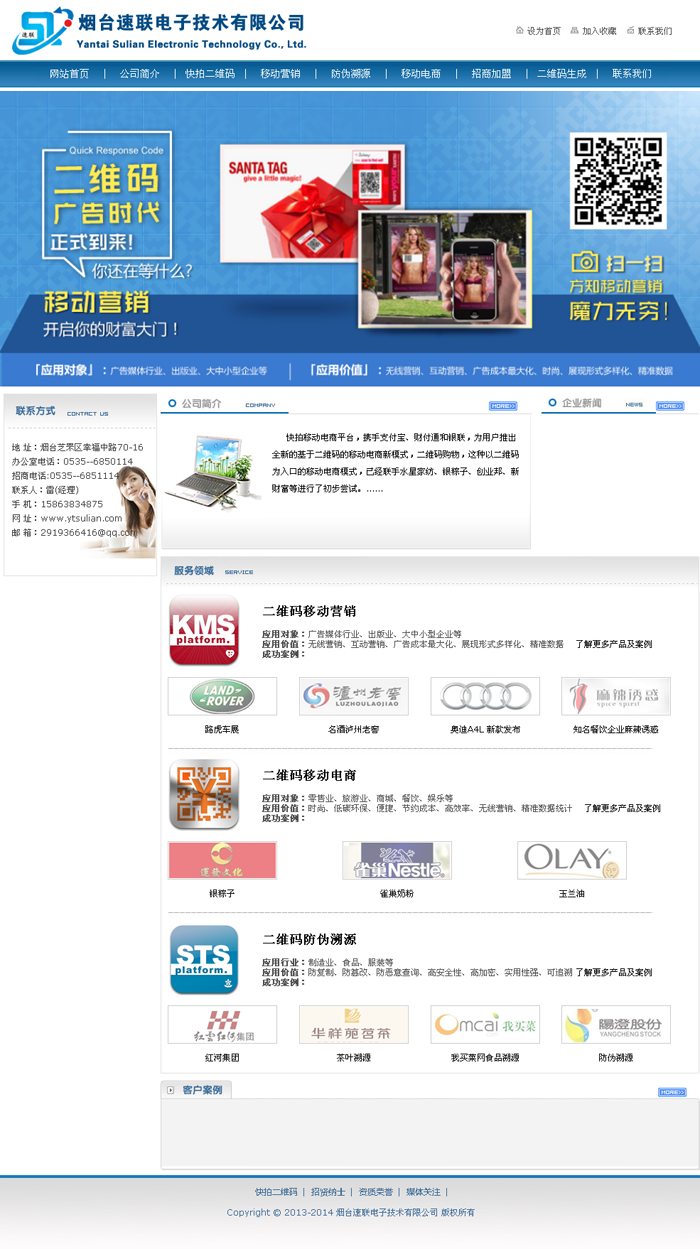Open 快拍二维码 menu item
Screen dimensions: 700x1249
click(x=210, y=74)
